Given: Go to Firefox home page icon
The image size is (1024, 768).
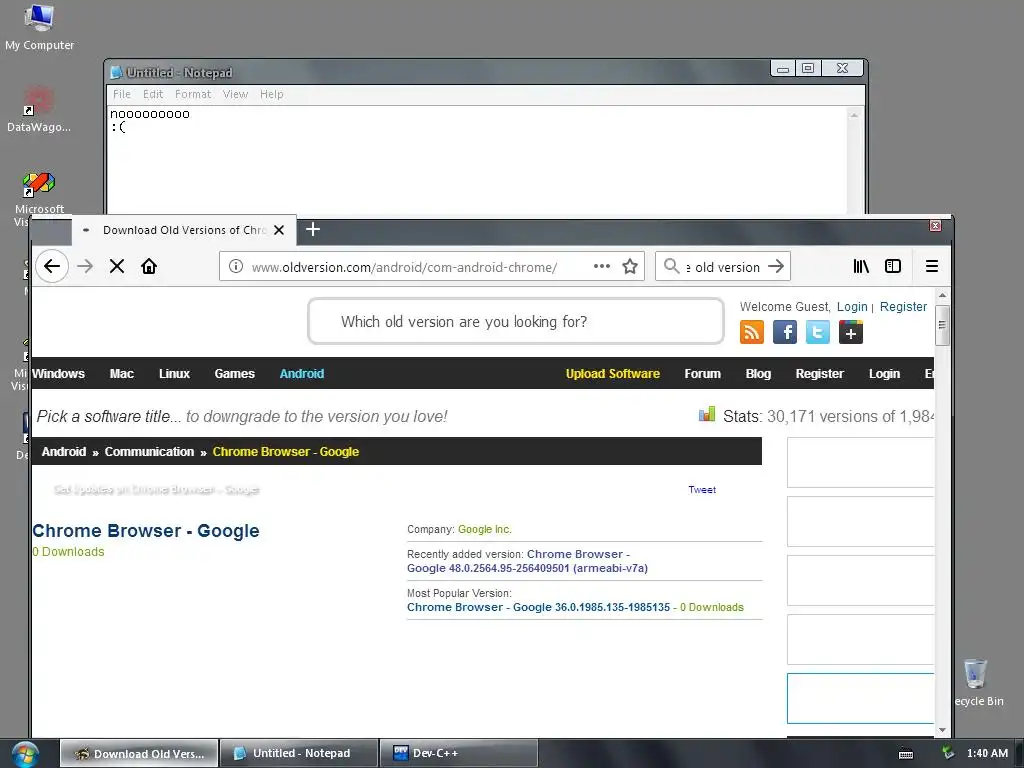Looking at the screenshot, I should (x=149, y=266).
